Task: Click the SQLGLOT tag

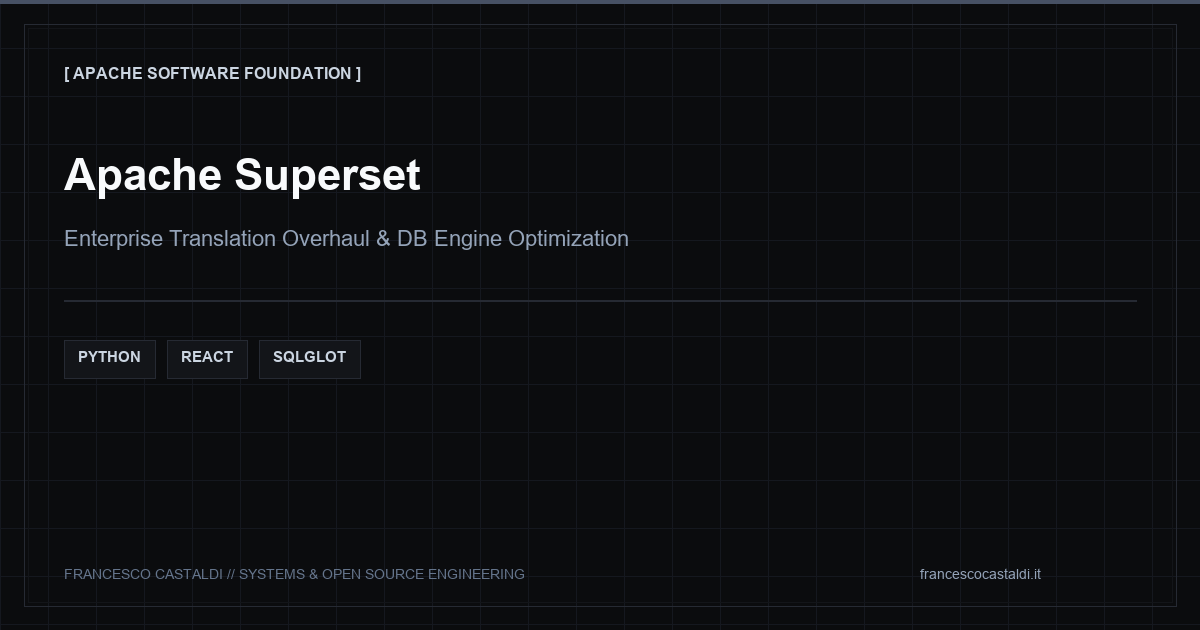Action: (x=310, y=359)
